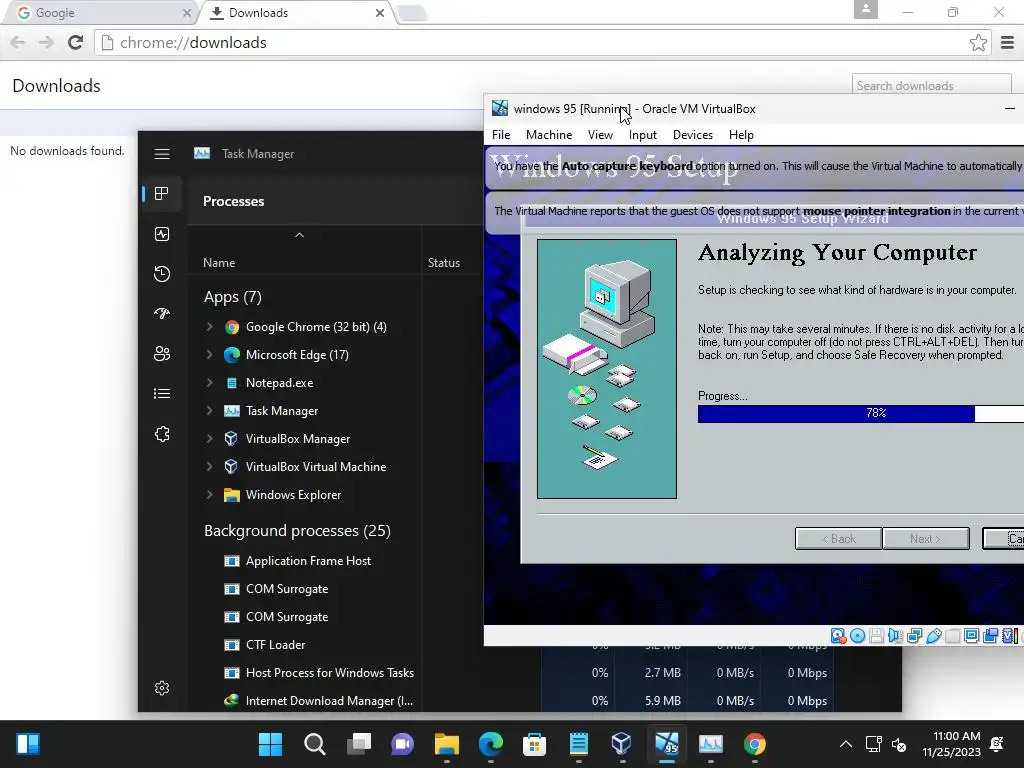Click the VirtualBox hard disk activity icon
The height and width of the screenshot is (768, 1024).
(839, 635)
